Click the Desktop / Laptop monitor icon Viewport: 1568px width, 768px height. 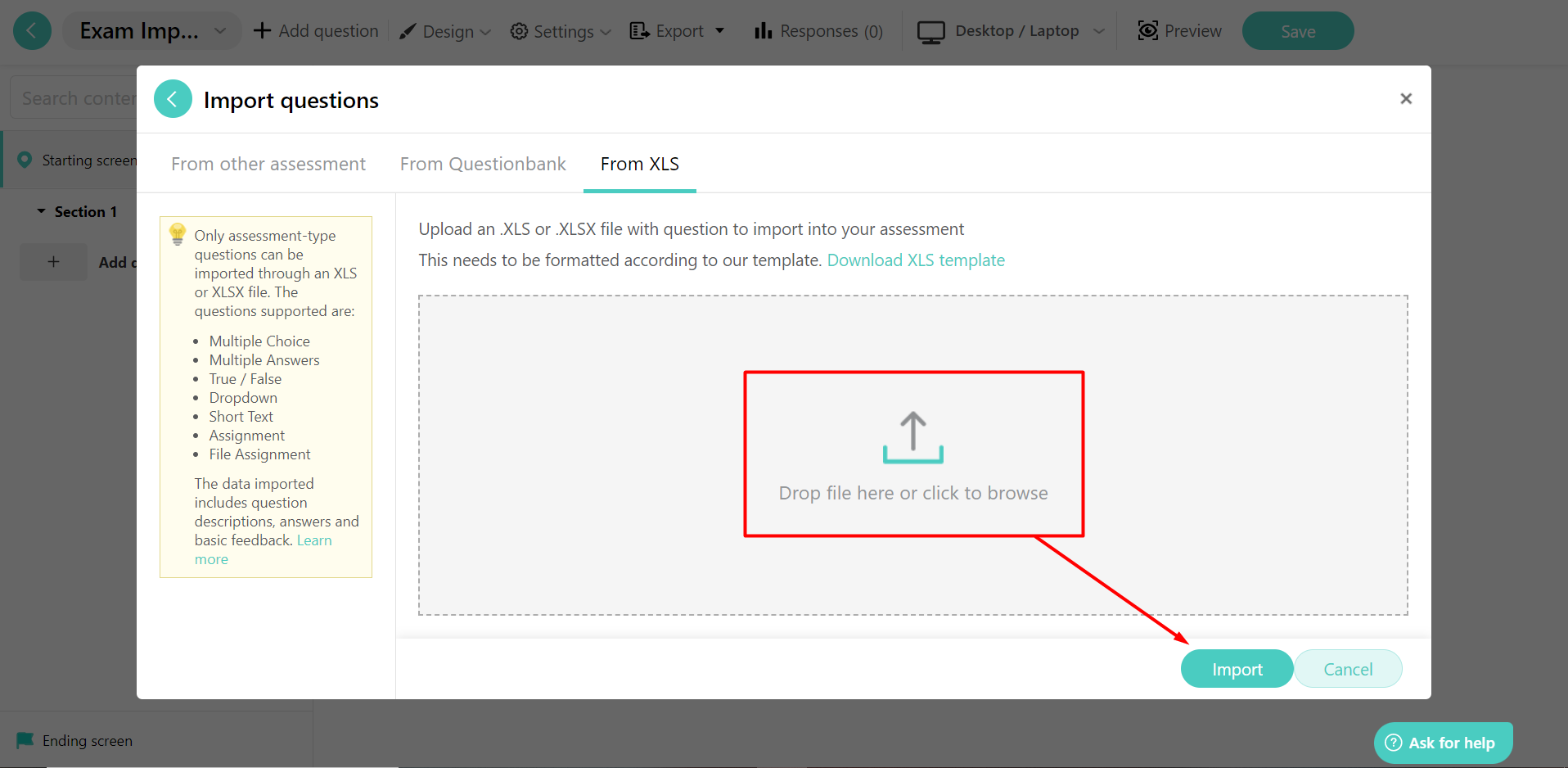930,30
